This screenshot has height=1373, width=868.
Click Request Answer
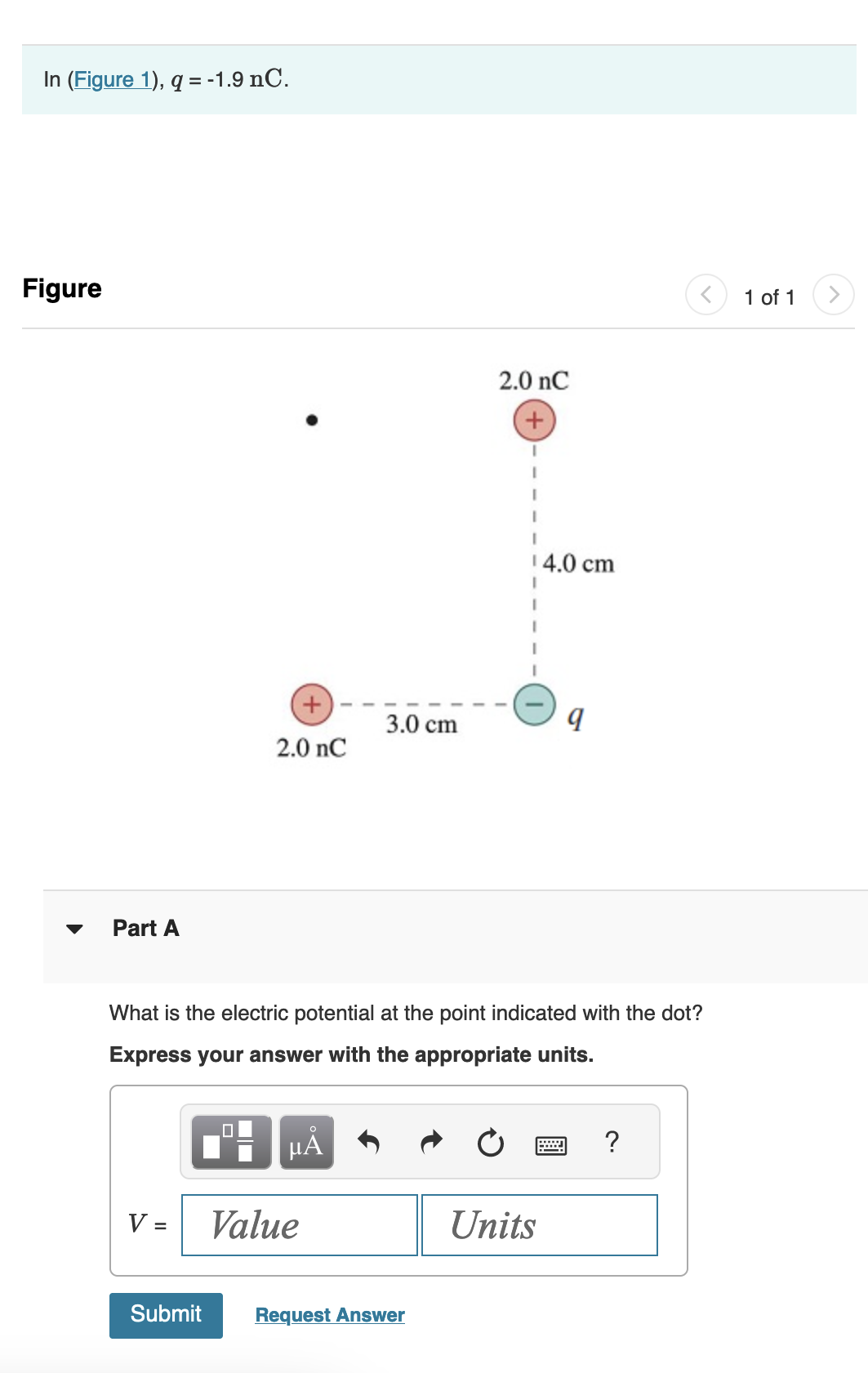pyautogui.click(x=329, y=1315)
